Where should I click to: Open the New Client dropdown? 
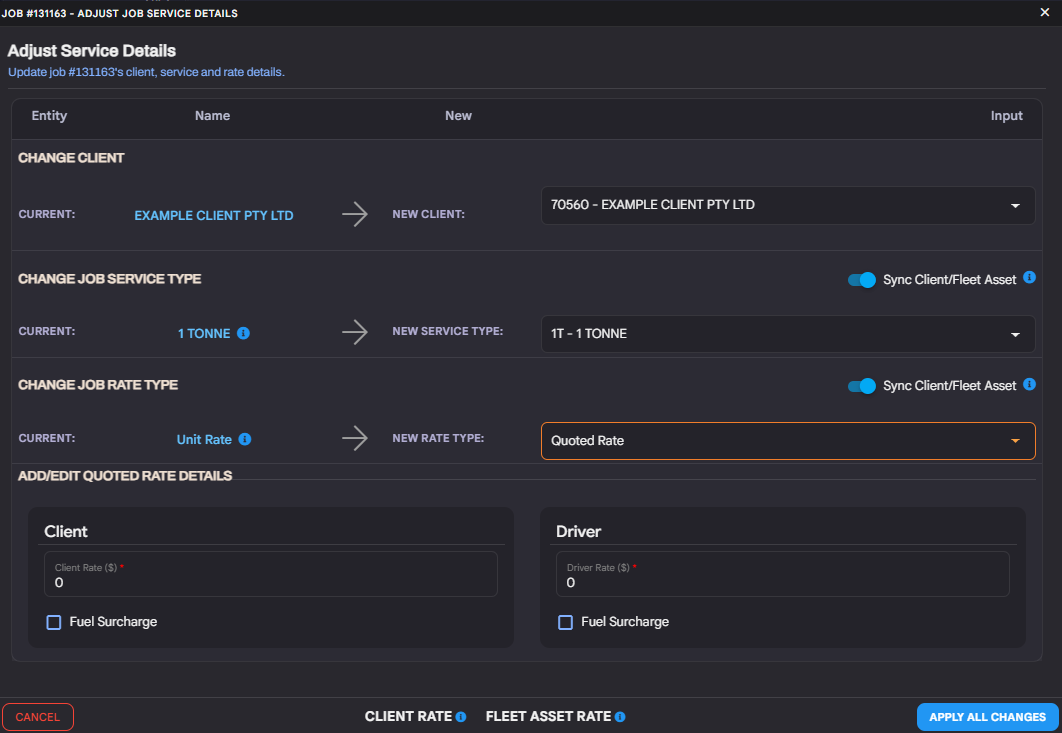pos(788,205)
